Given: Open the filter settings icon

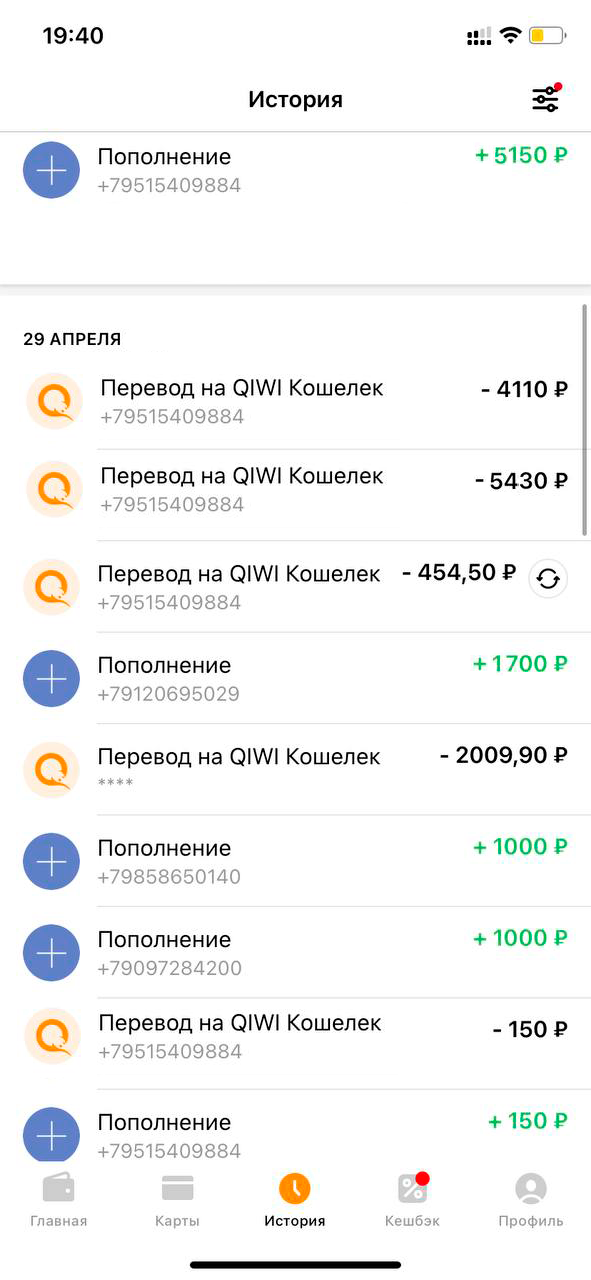Looking at the screenshot, I should coord(546,99).
